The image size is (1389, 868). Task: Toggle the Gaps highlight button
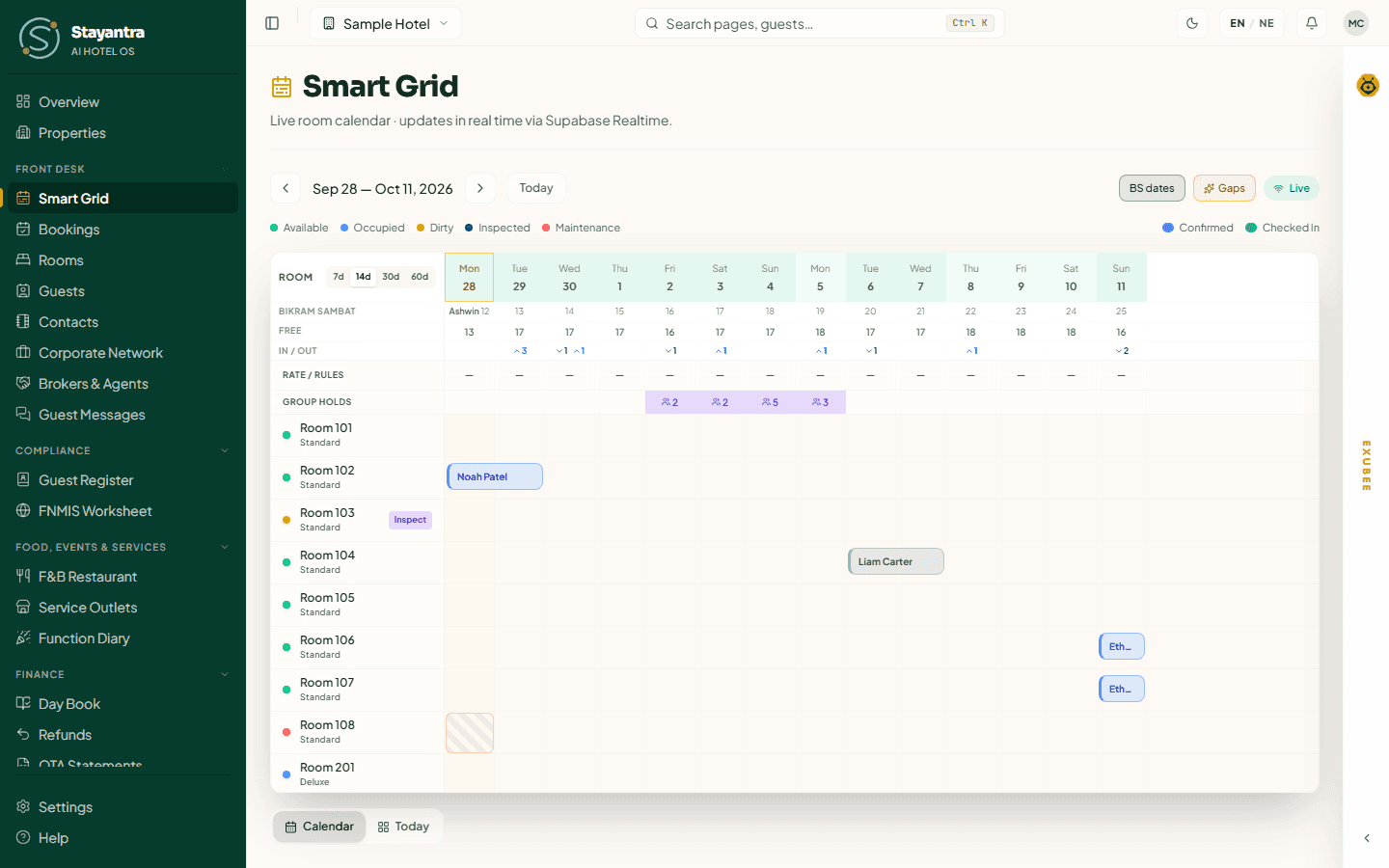[x=1224, y=188]
